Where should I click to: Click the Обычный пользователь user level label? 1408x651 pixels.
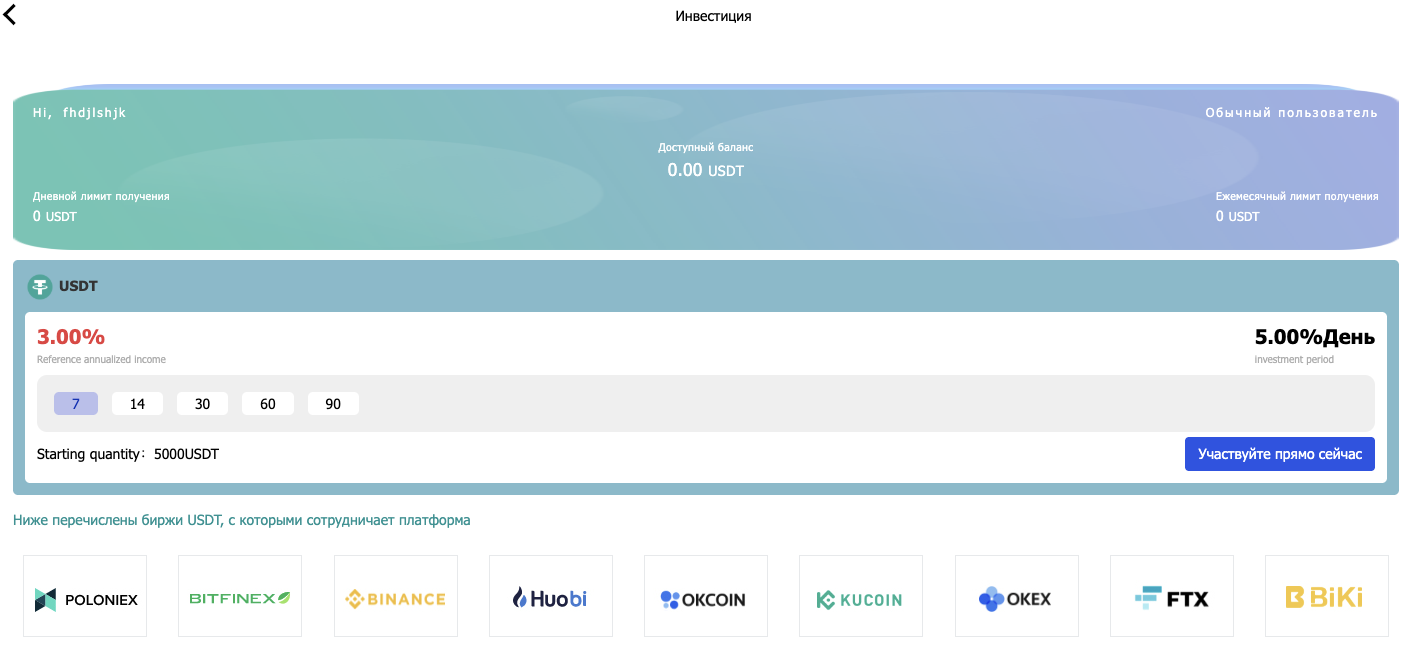[x=1291, y=113]
